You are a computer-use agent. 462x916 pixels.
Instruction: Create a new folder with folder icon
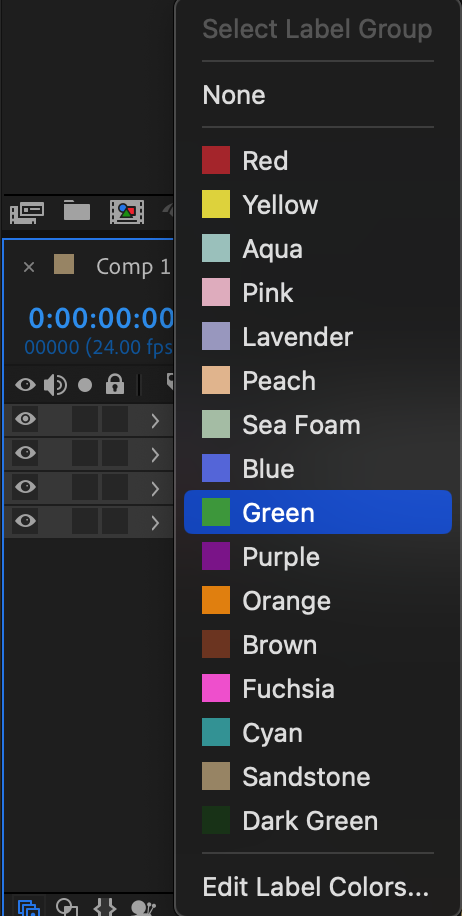coord(77,211)
